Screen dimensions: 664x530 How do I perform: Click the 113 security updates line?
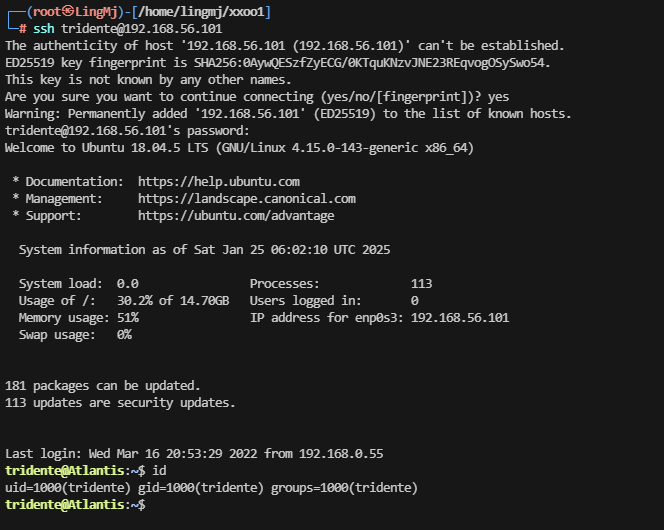tap(120, 403)
